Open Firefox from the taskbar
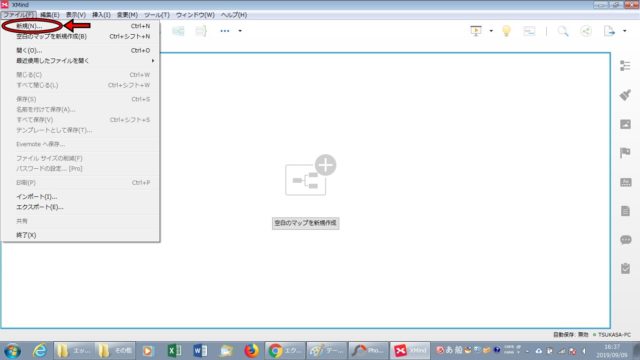The height and width of the screenshot is (360, 640). (251, 351)
